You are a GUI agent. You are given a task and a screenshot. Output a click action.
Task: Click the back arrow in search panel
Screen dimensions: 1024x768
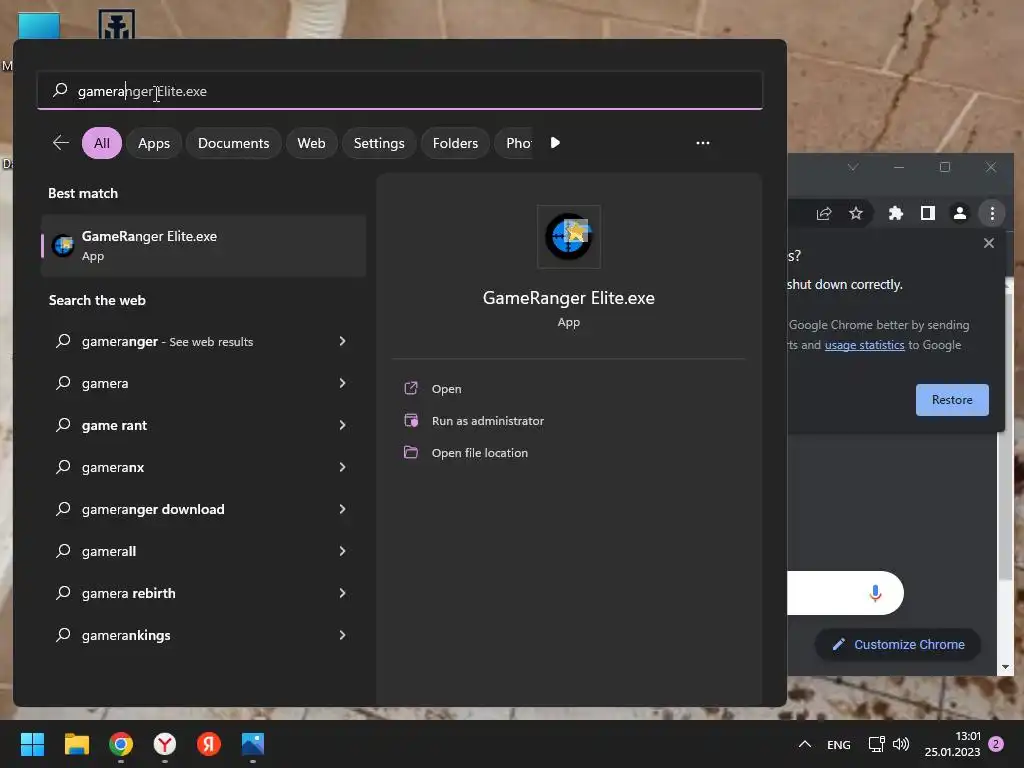[61, 143]
